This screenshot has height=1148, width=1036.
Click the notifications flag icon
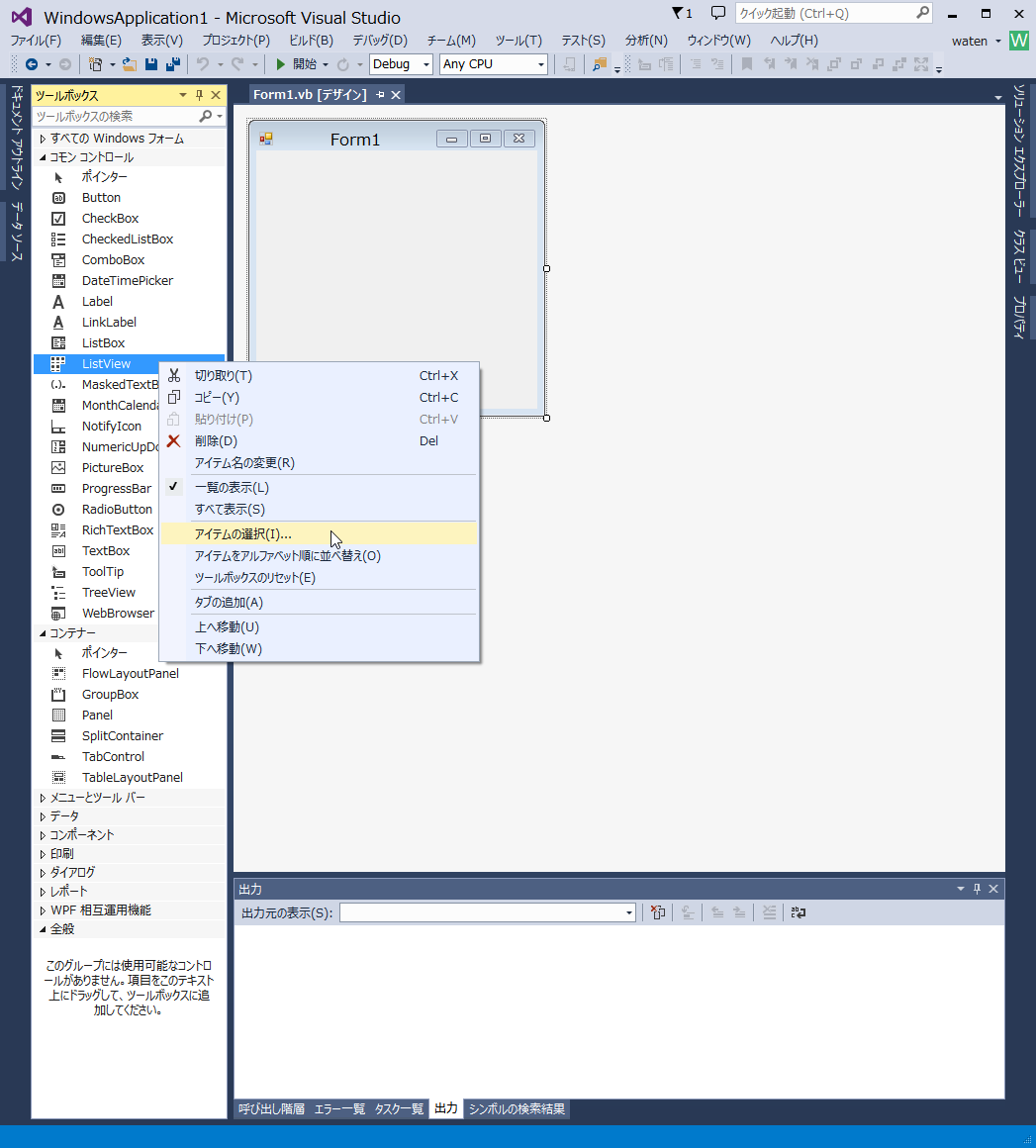682,13
